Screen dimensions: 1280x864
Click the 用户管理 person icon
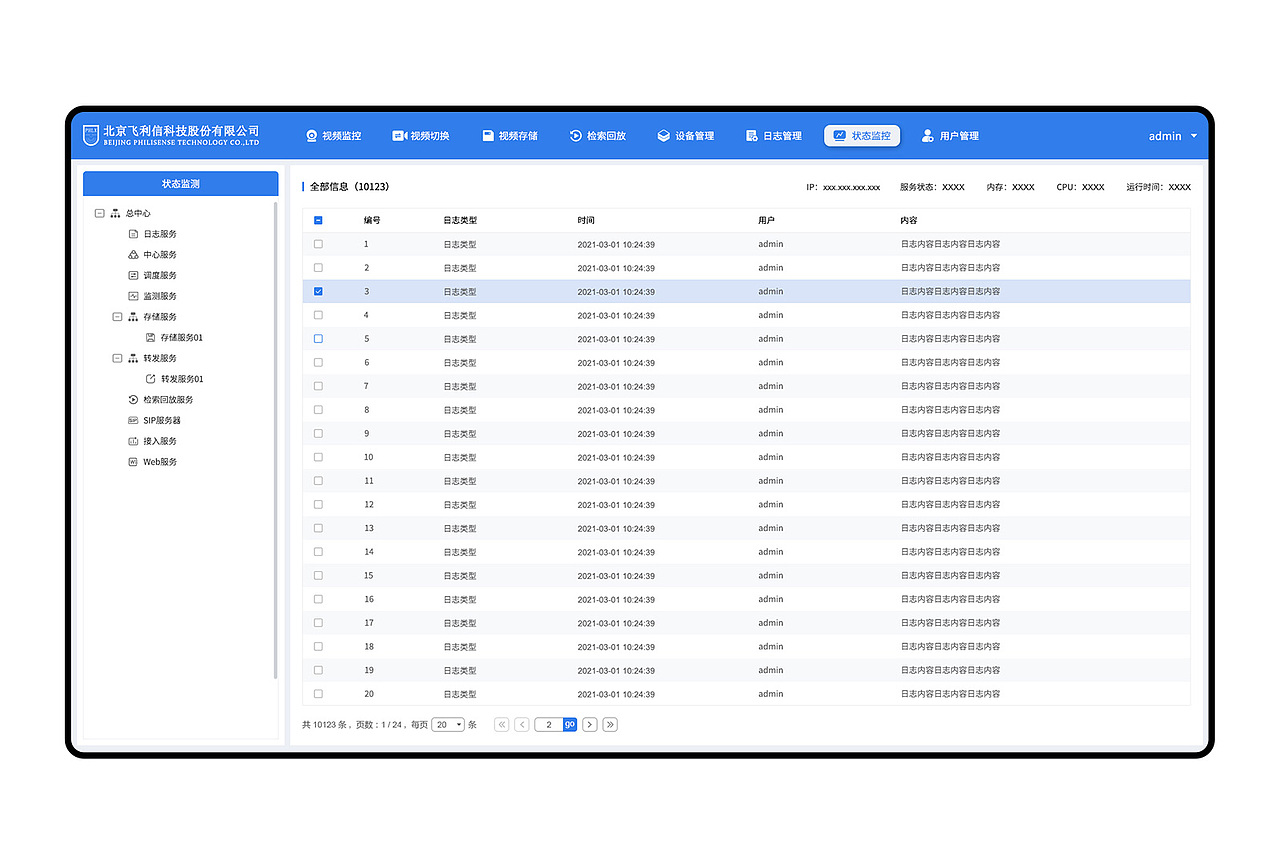(928, 136)
